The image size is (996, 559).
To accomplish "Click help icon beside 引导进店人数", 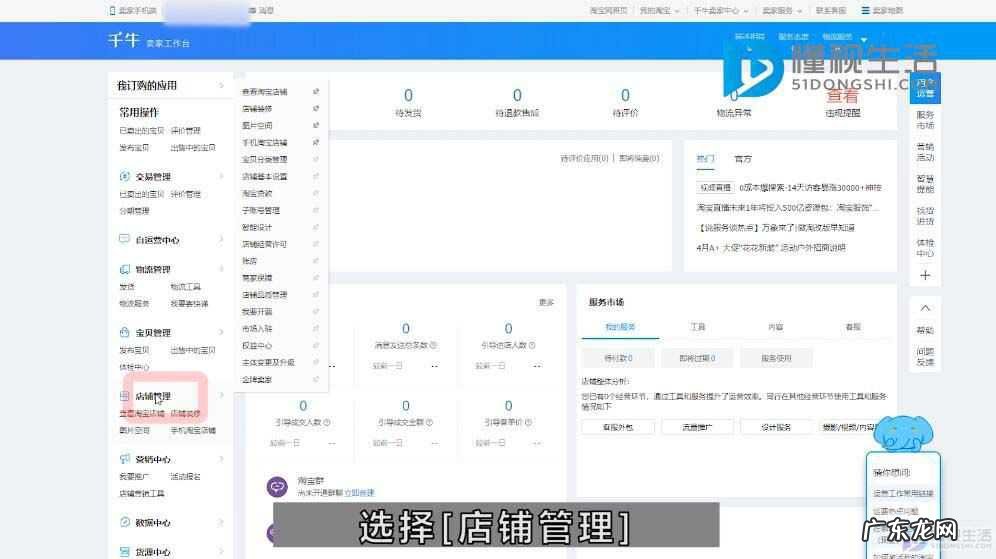I will (532, 346).
